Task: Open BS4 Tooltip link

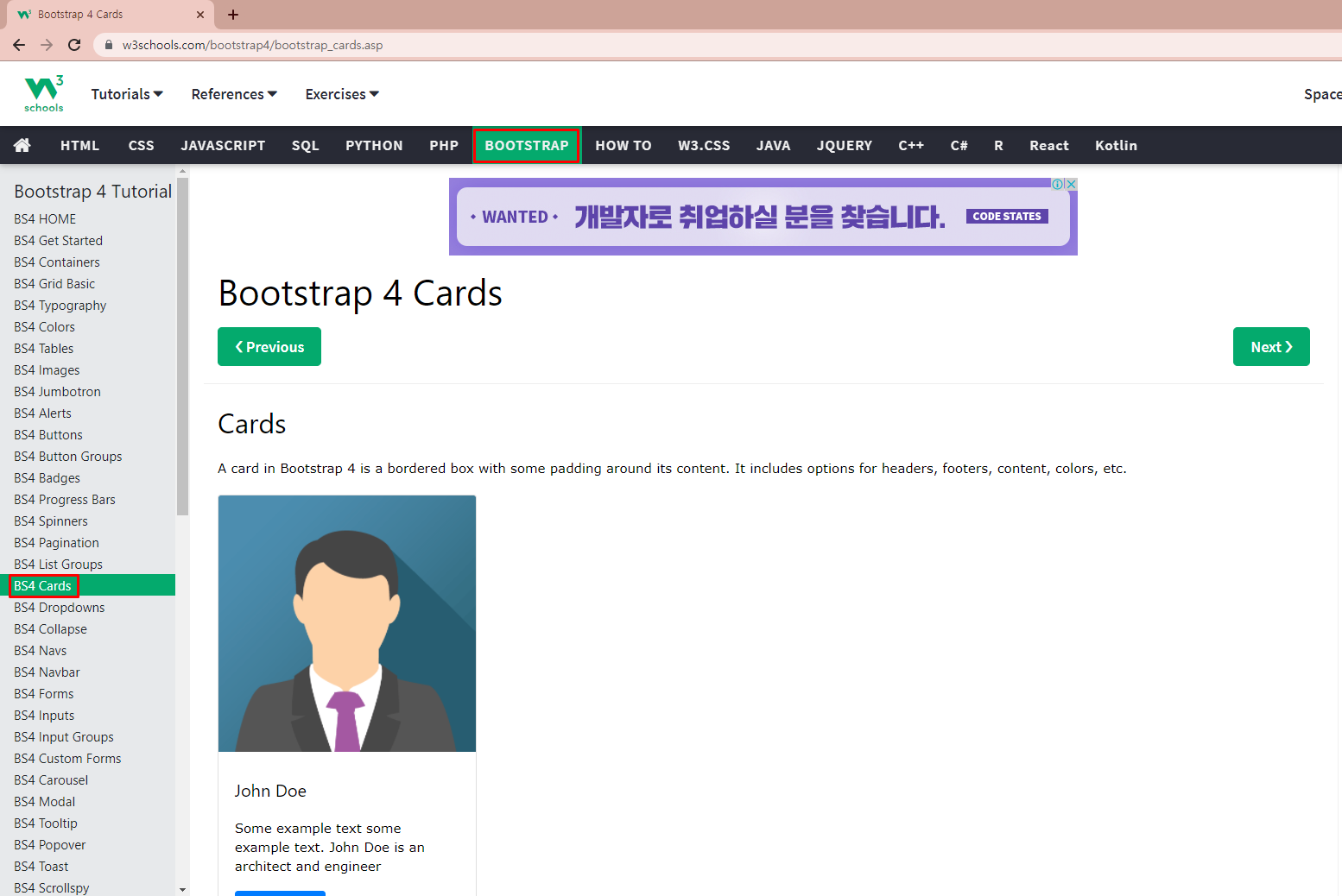Action: 46,823
